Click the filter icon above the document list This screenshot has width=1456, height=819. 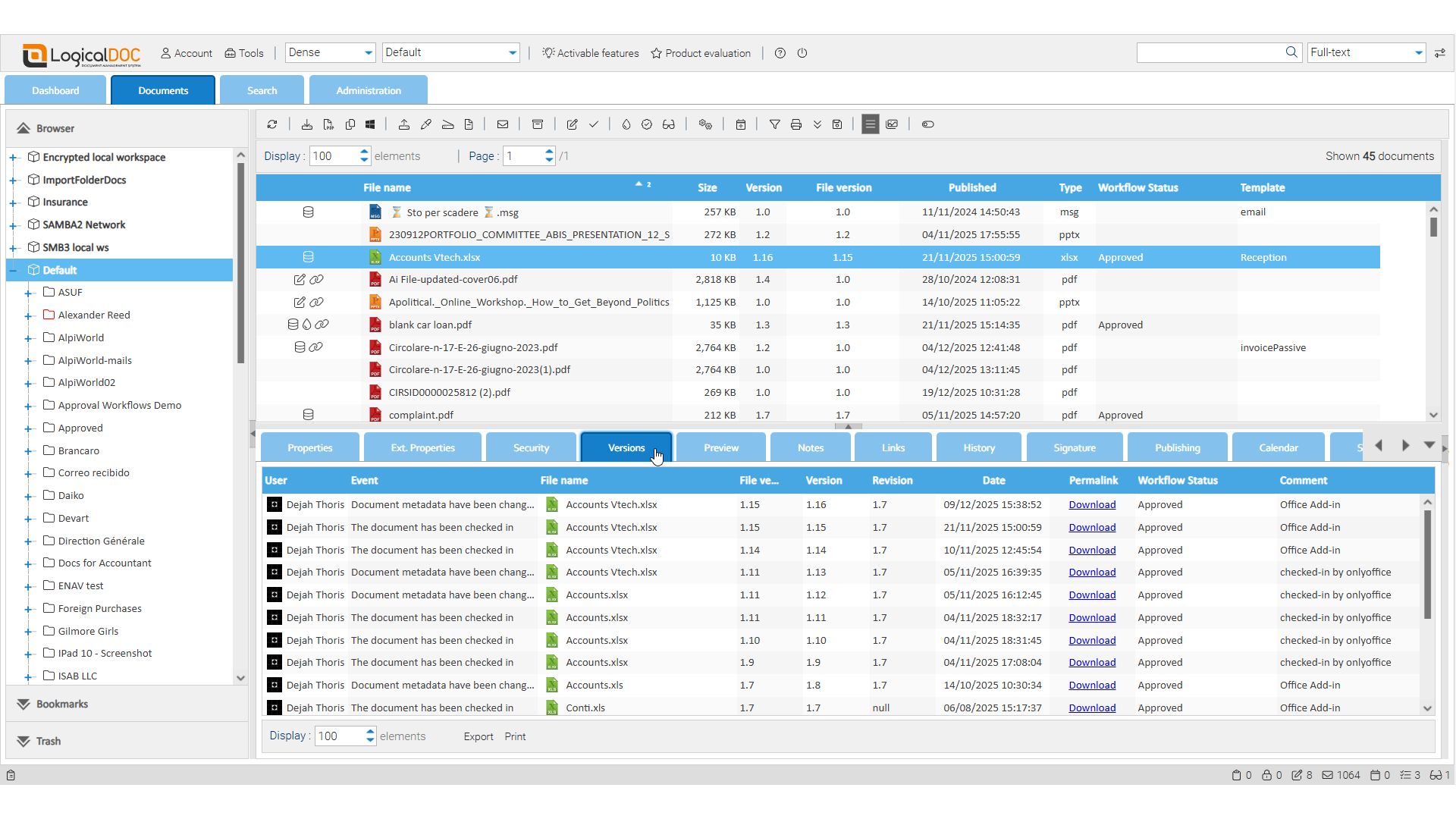point(774,124)
